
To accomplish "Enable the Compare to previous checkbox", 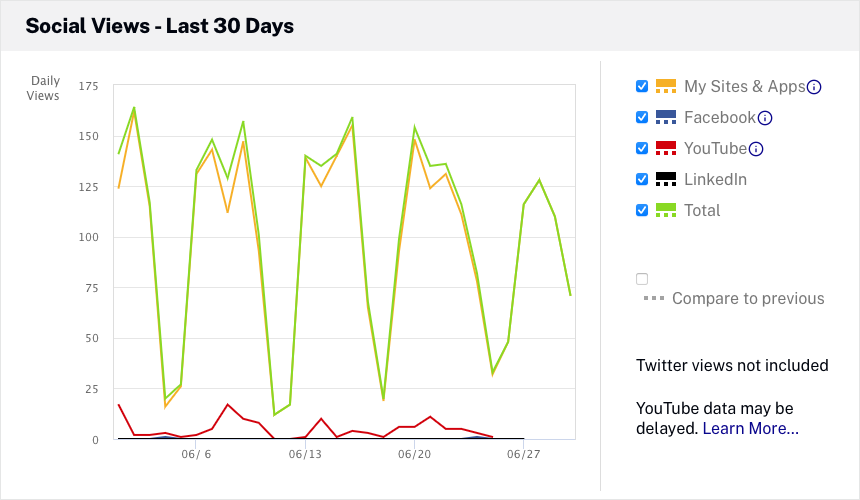I will (x=642, y=279).
